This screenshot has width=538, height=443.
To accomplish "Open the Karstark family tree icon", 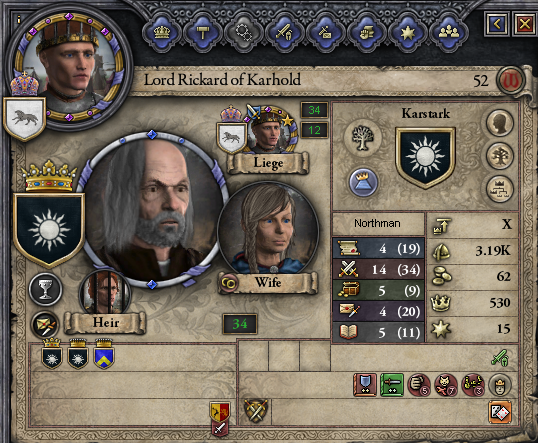I will click(363, 138).
